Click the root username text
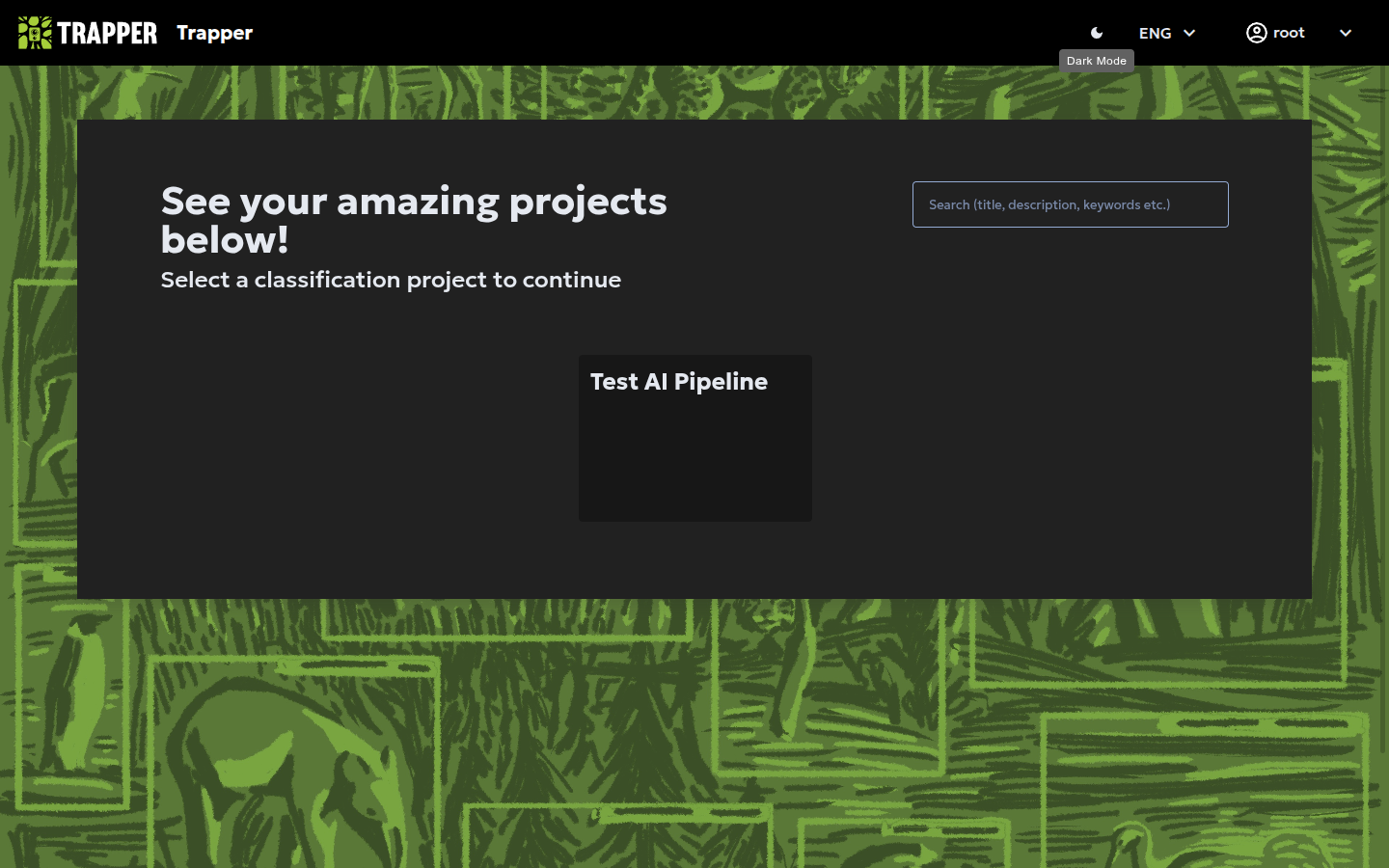The width and height of the screenshot is (1389, 868). [x=1289, y=33]
